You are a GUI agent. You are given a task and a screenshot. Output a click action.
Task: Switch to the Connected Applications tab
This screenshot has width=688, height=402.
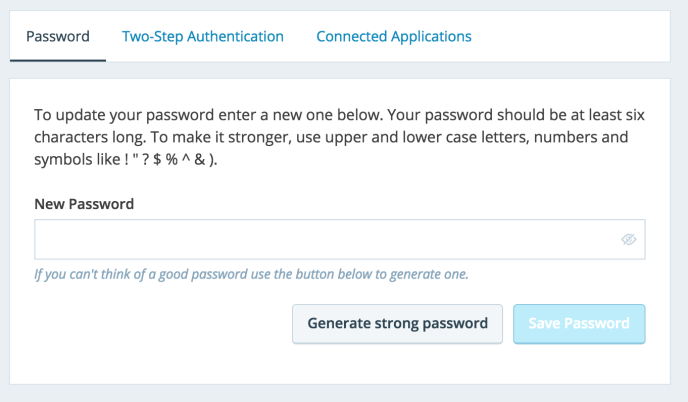click(394, 37)
